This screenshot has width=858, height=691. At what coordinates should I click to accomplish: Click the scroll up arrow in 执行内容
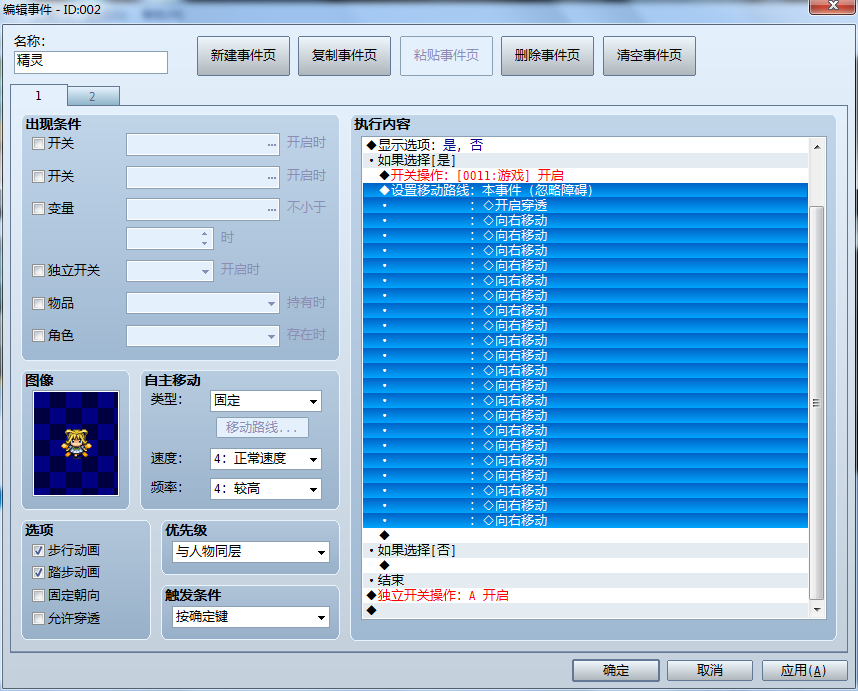point(816,147)
